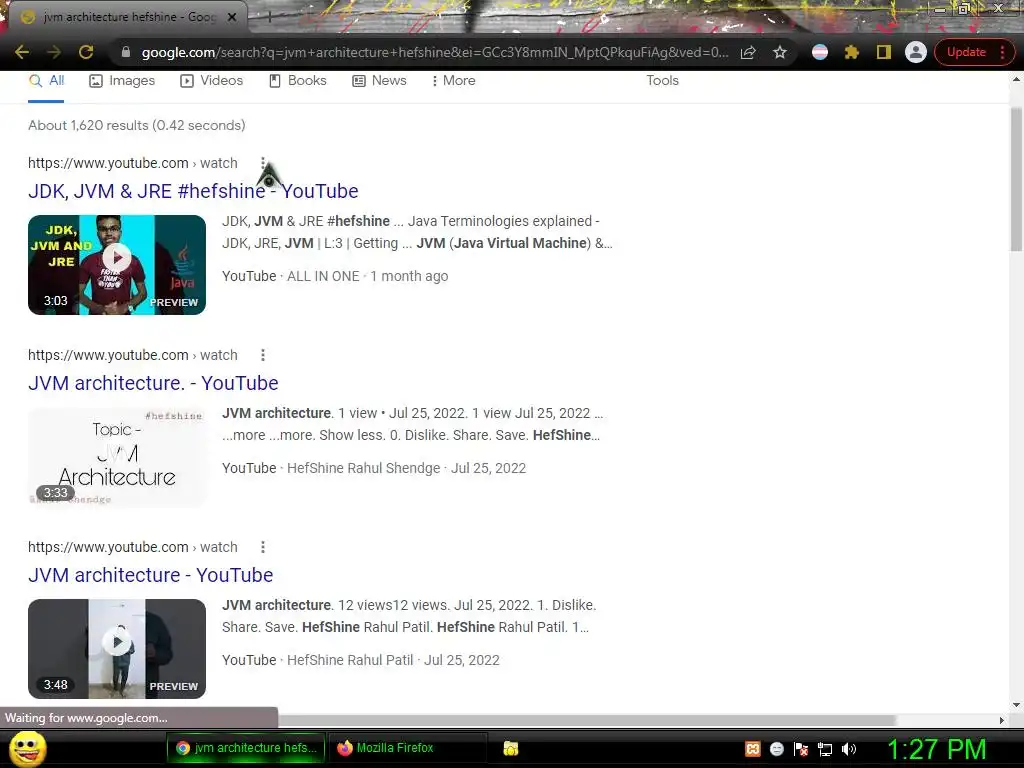Reload the Google search page

86,52
